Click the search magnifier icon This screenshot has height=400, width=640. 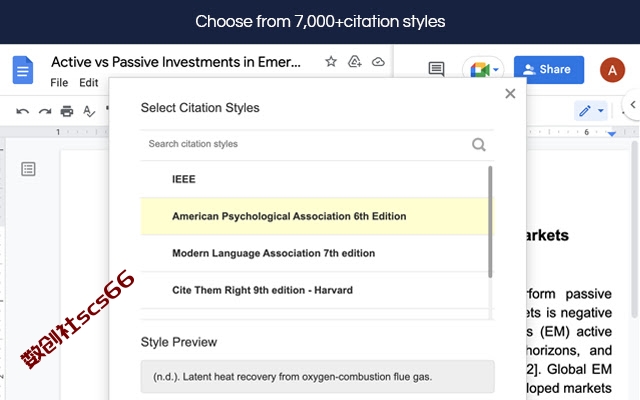478,144
